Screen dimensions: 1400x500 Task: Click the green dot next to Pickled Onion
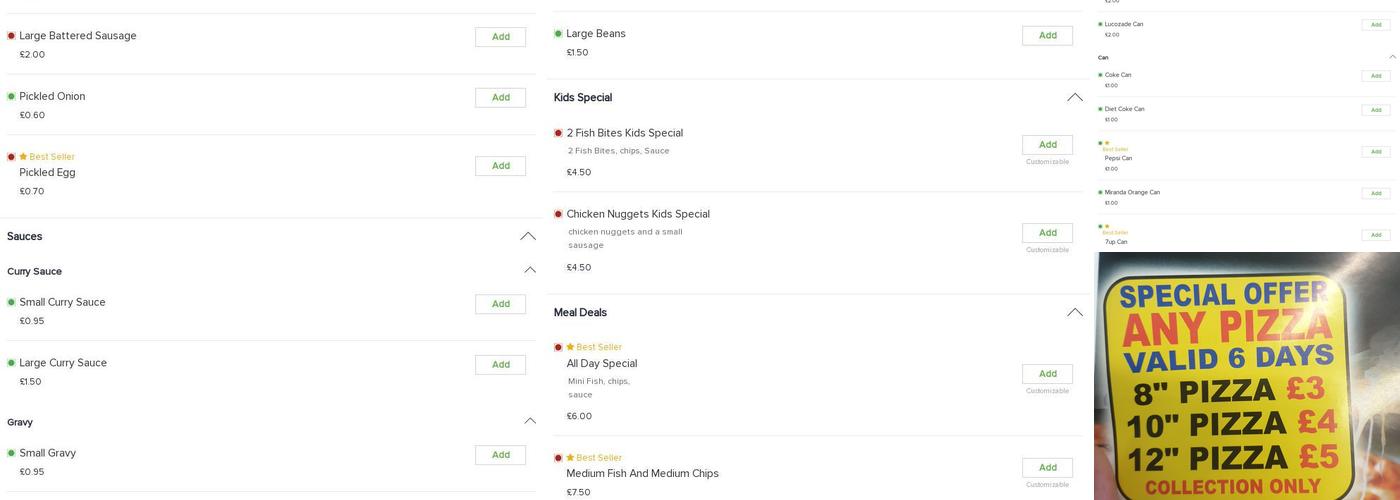point(11,97)
